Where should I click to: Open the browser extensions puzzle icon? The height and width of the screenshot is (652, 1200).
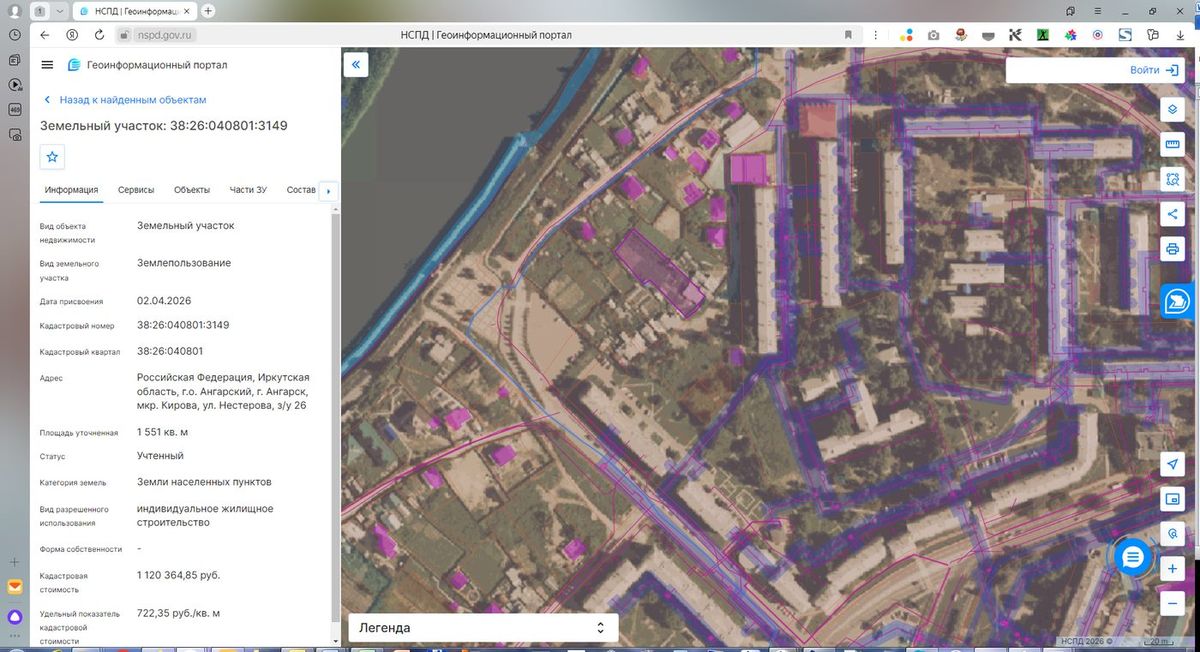click(x=1153, y=35)
